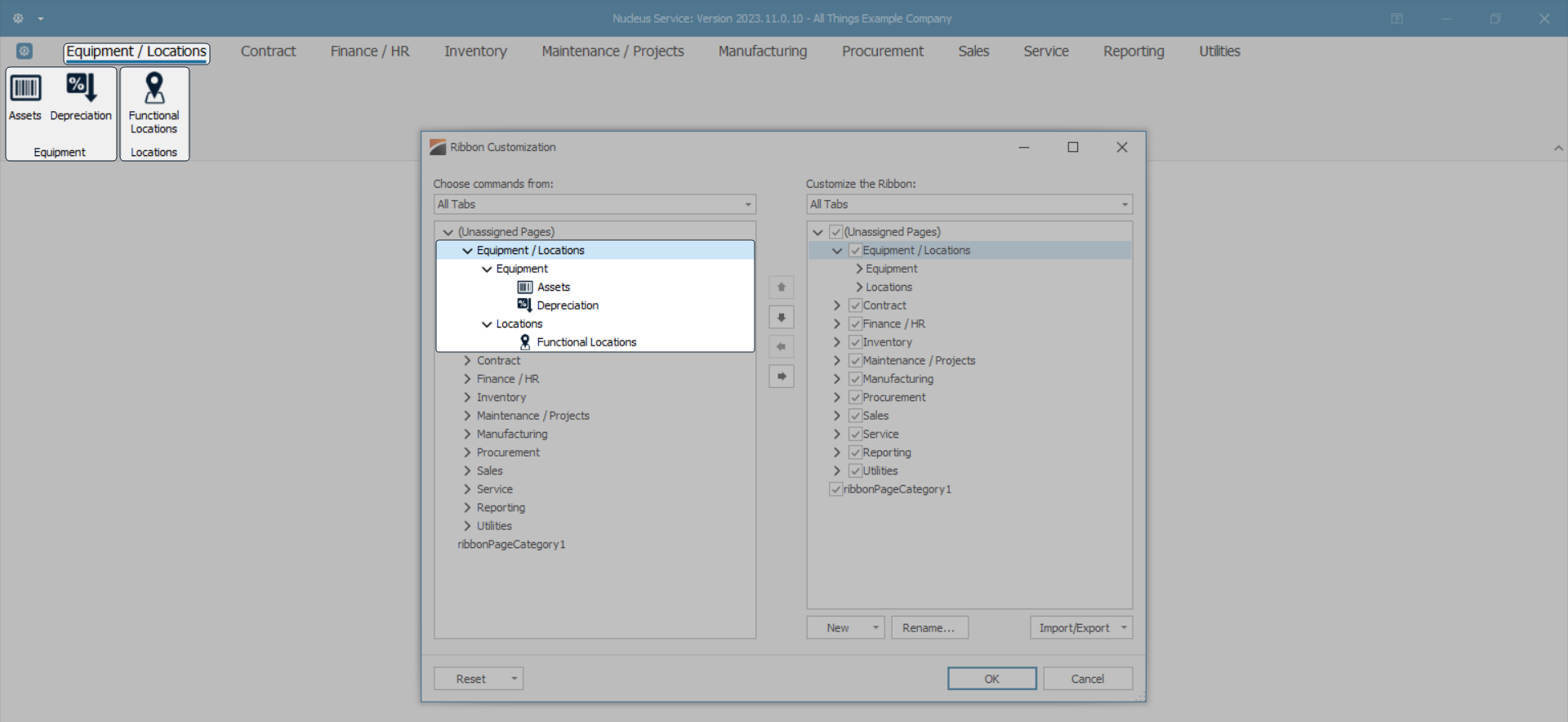Uncheck the Sales checkbox in the right tree

click(855, 416)
